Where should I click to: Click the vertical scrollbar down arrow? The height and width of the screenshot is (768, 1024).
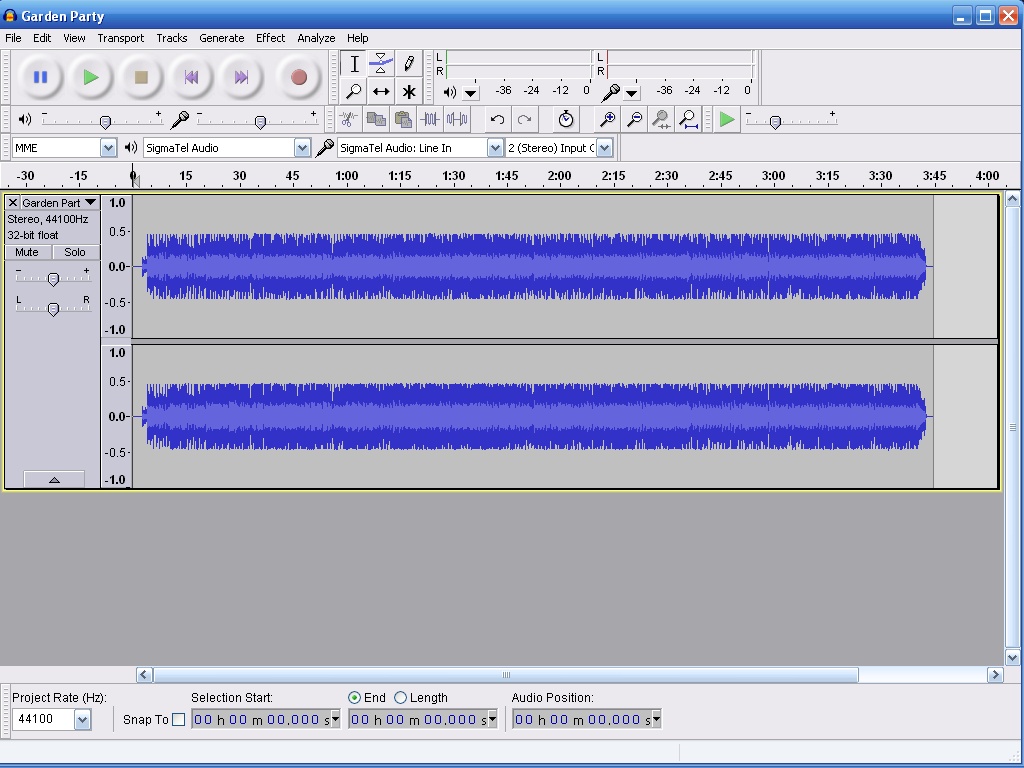[x=1012, y=658]
